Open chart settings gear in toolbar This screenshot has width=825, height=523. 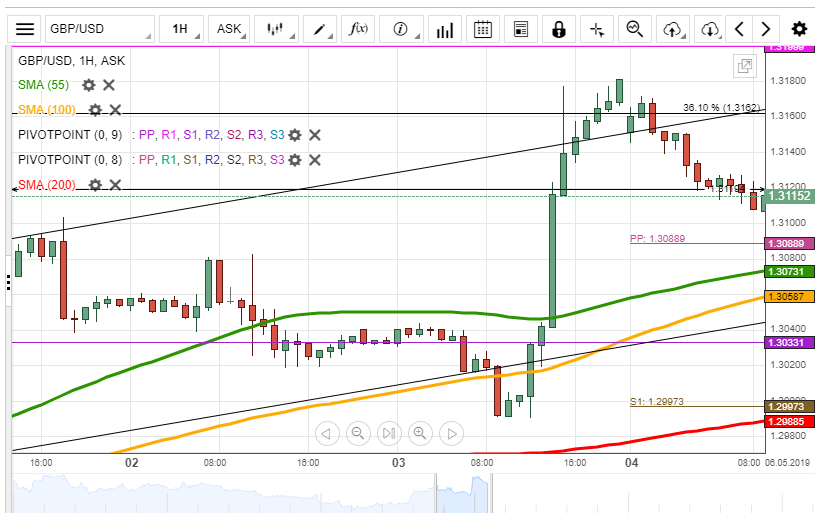point(799,29)
